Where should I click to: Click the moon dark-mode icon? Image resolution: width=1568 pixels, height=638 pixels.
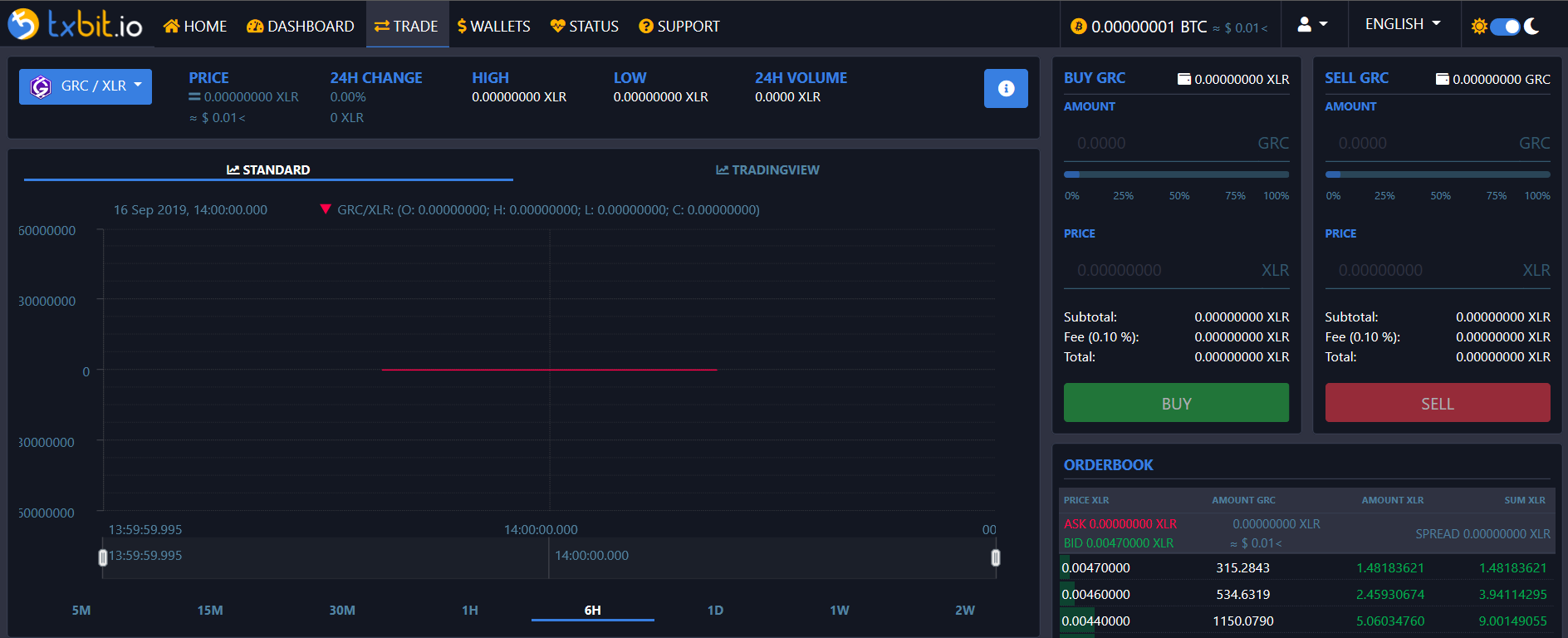1532,27
